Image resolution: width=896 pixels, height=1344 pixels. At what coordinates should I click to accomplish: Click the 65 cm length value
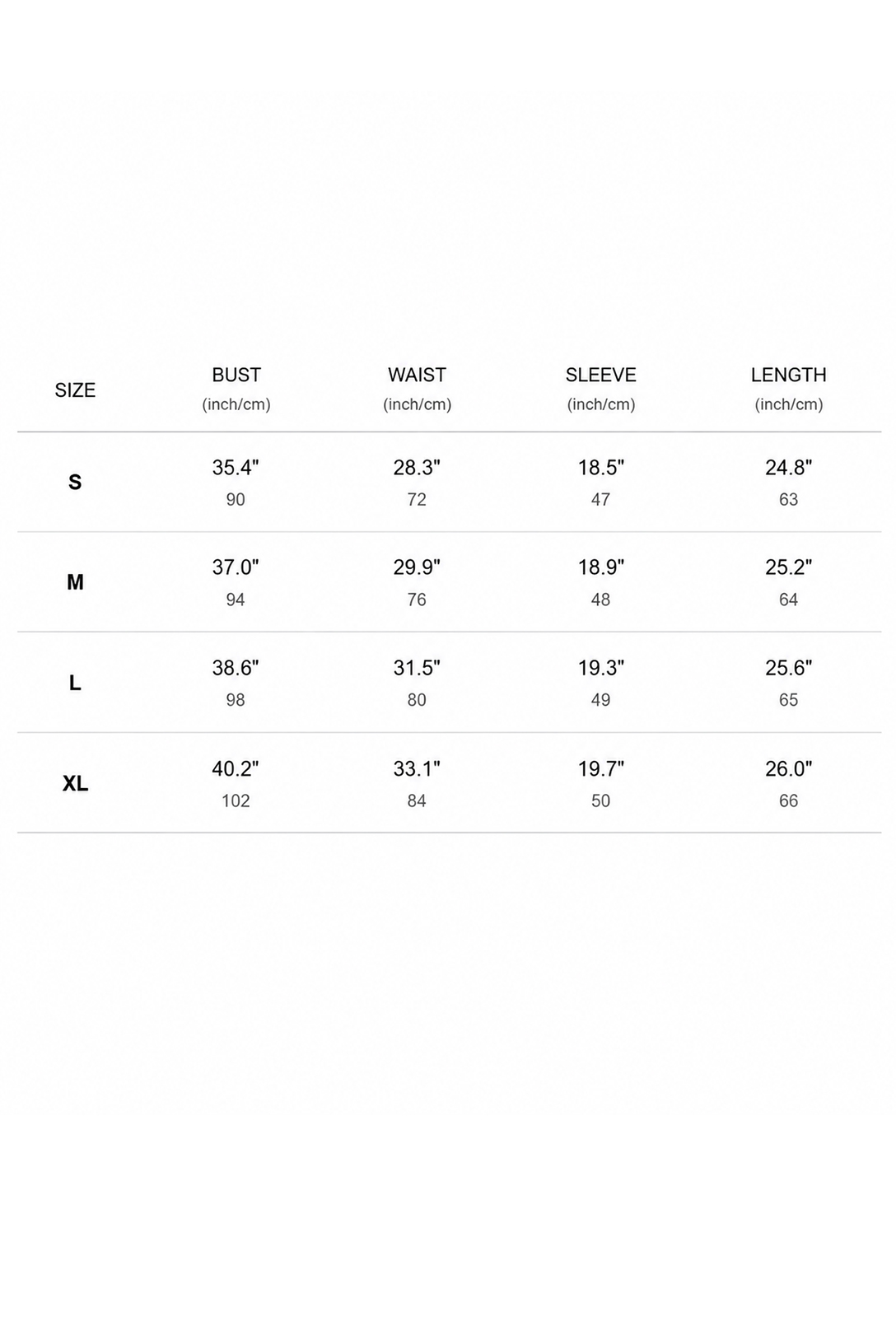pyautogui.click(x=788, y=700)
